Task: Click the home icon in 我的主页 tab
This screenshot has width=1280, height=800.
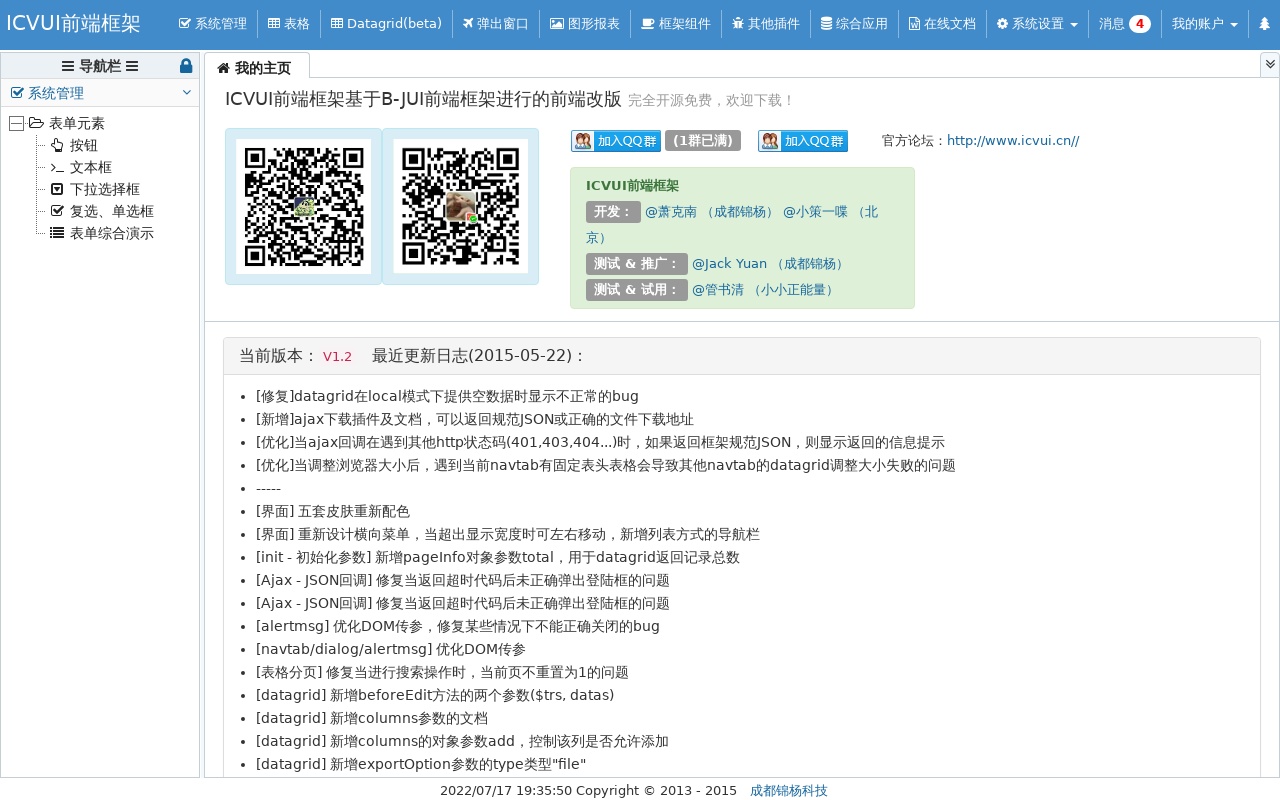Action: click(223, 68)
